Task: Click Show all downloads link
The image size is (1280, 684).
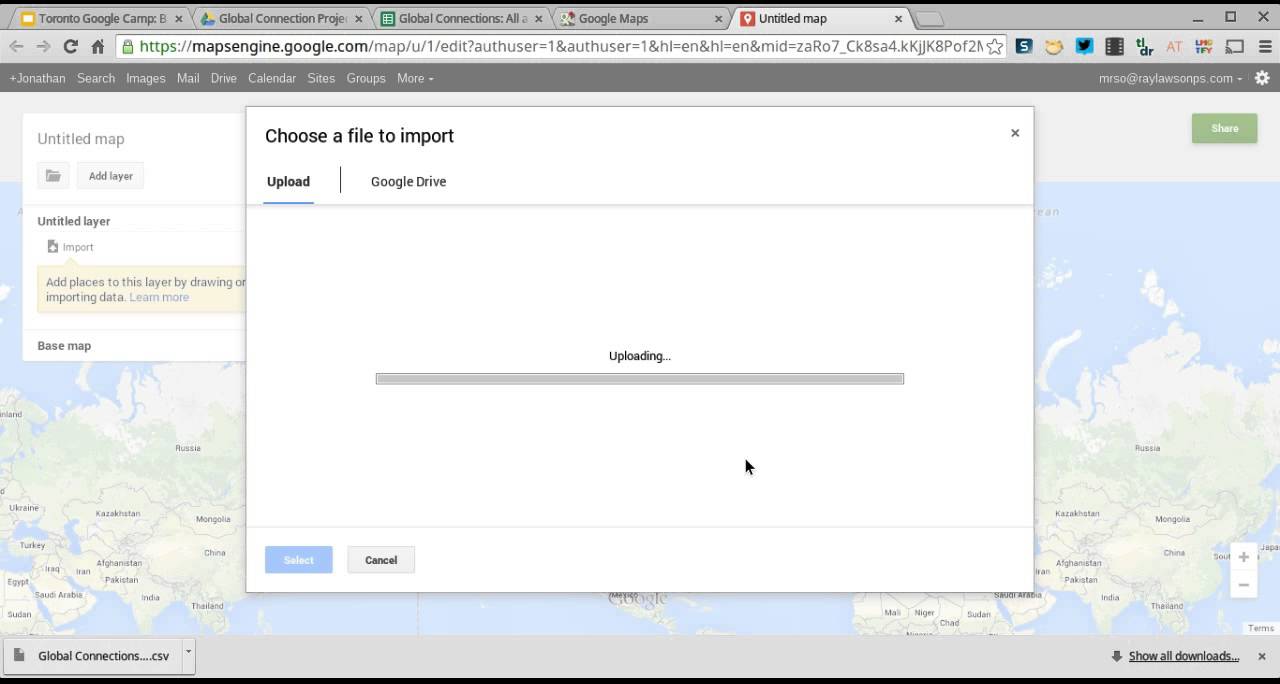Action: click(1184, 656)
